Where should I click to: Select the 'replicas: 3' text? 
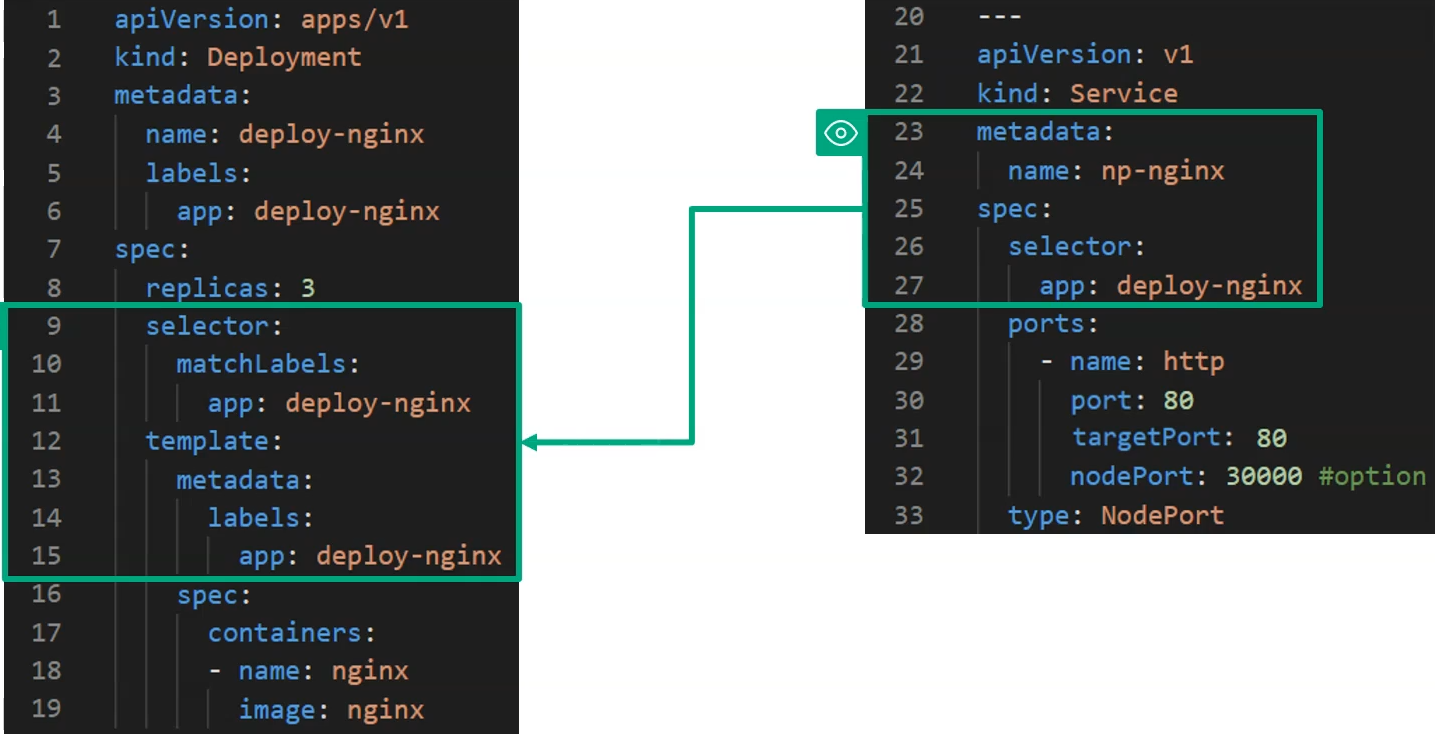230,289
